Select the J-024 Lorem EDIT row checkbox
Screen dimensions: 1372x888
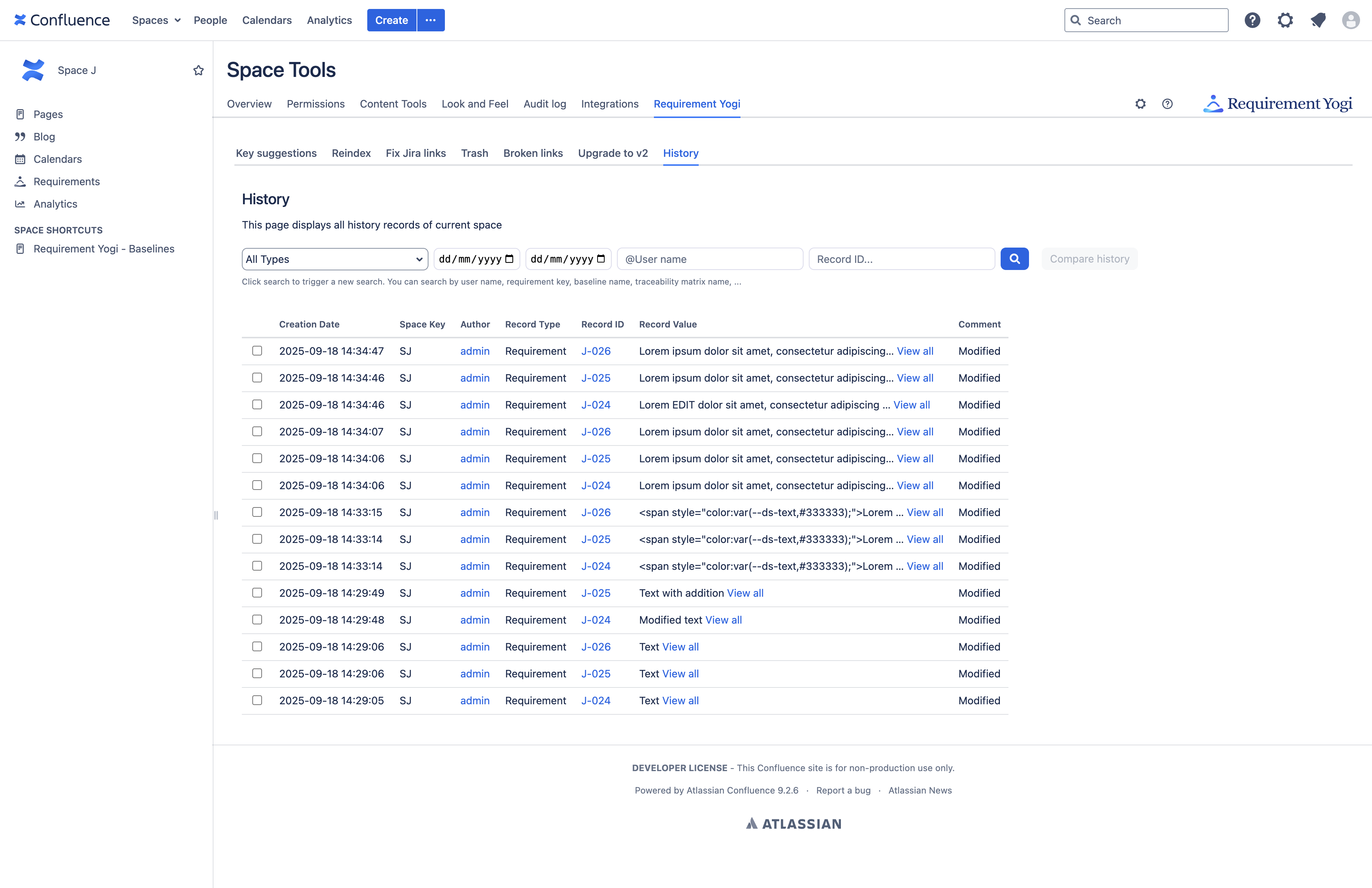[x=257, y=405]
